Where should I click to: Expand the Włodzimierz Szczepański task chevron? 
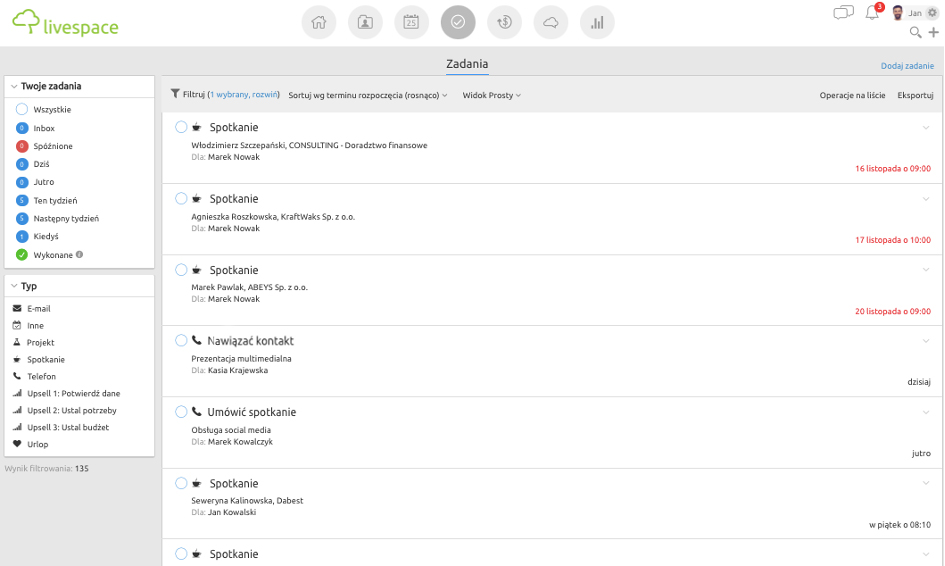coord(926,127)
